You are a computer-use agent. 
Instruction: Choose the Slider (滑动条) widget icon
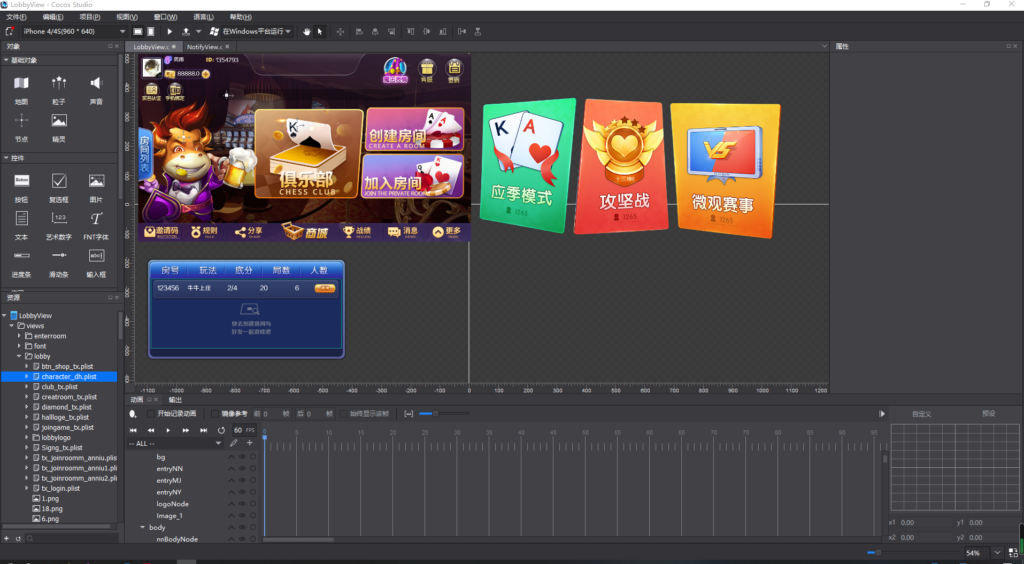(59, 257)
